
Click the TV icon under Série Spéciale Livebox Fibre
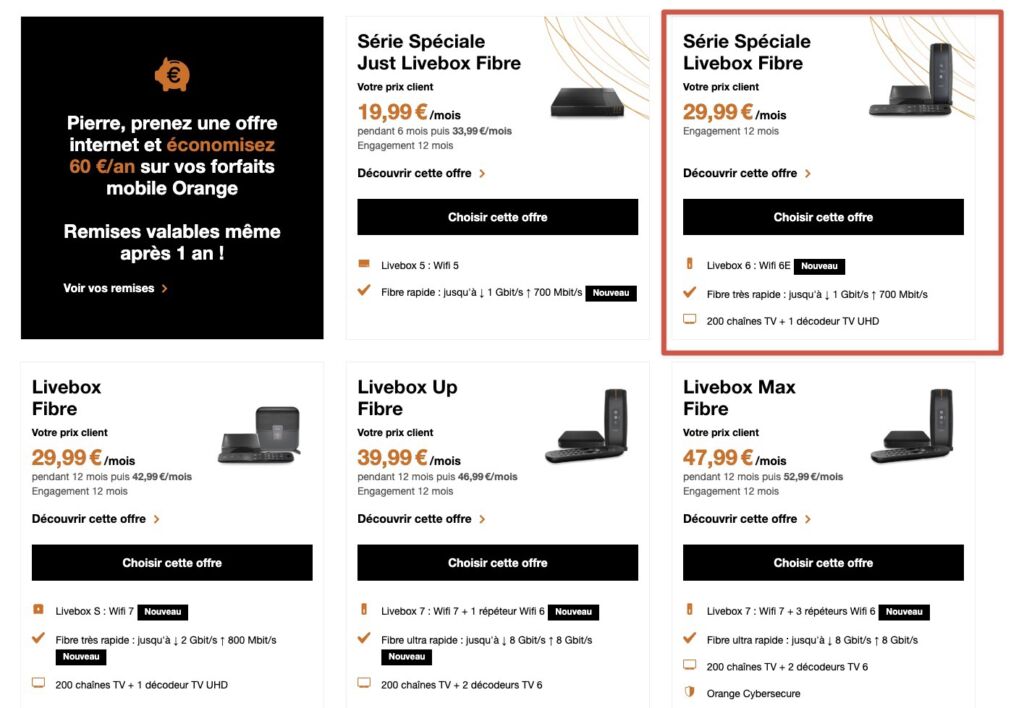[x=689, y=321]
